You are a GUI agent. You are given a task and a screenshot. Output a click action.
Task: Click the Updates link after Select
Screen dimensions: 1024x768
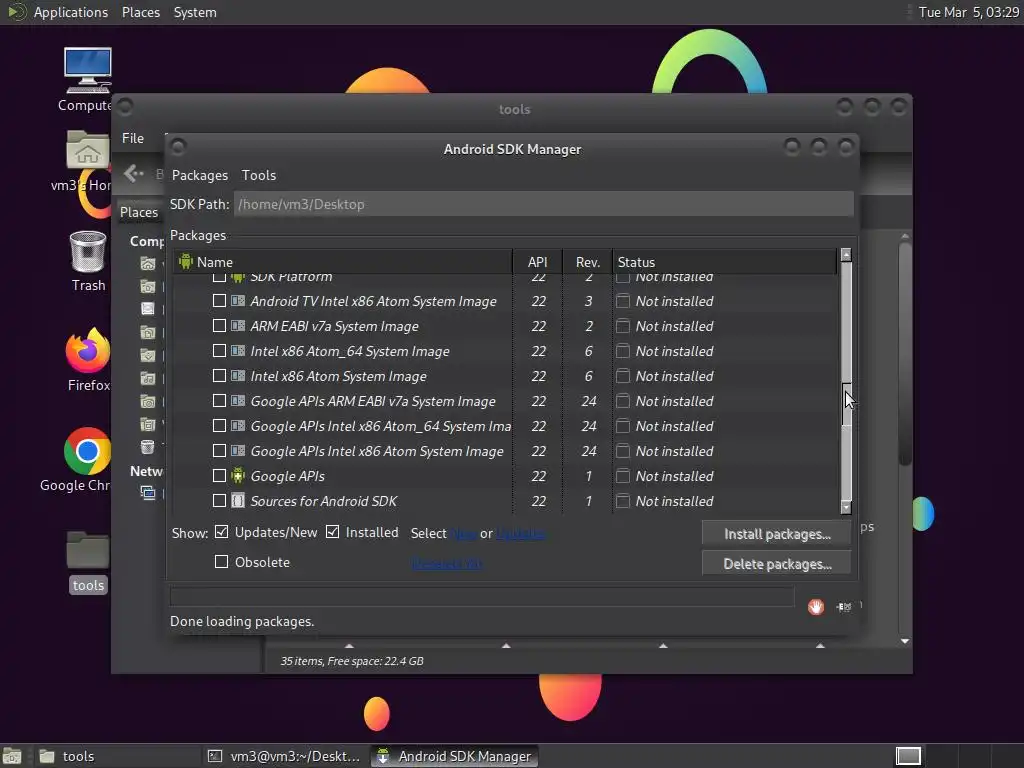(520, 534)
